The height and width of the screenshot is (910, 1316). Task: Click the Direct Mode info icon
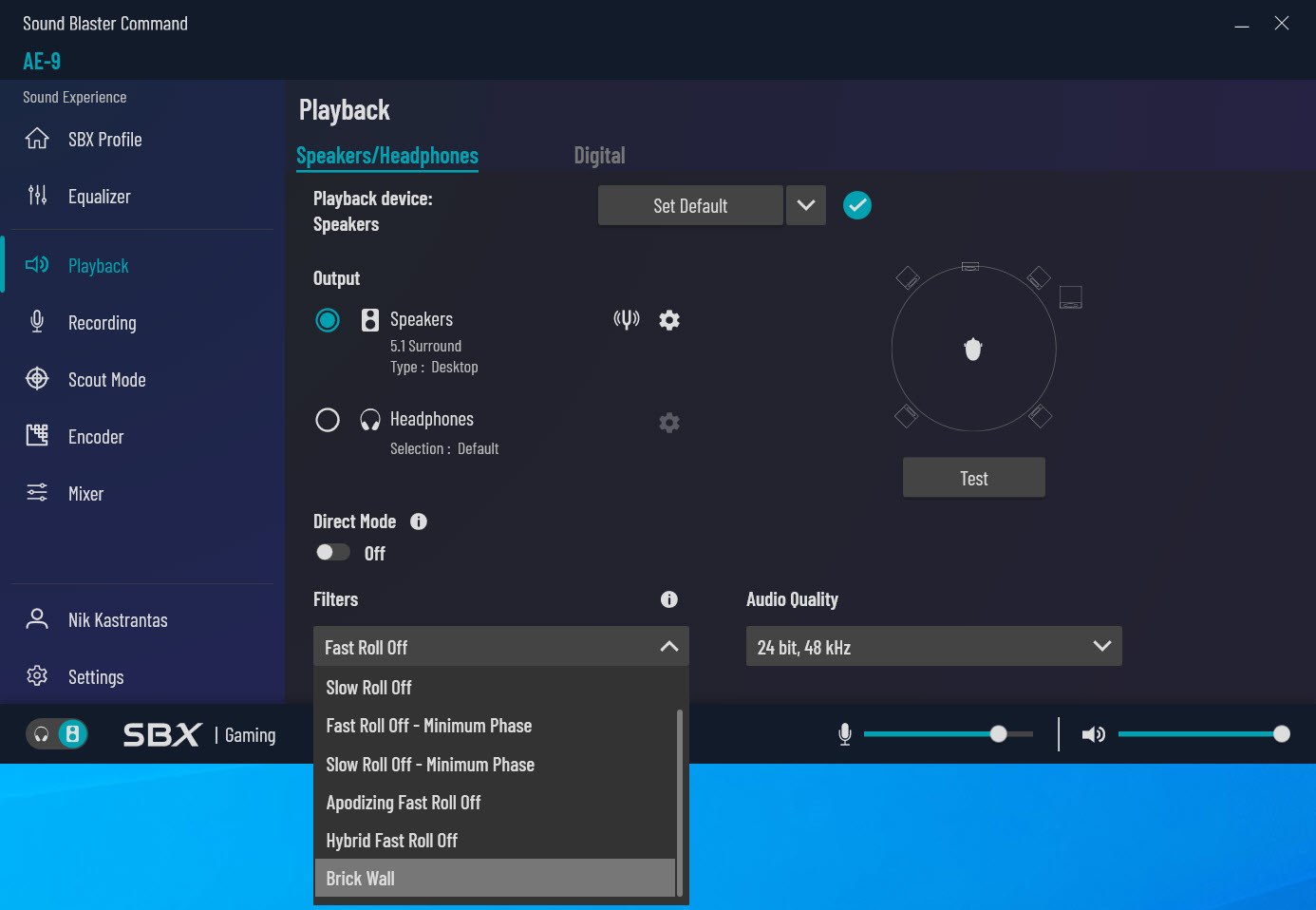pos(419,521)
